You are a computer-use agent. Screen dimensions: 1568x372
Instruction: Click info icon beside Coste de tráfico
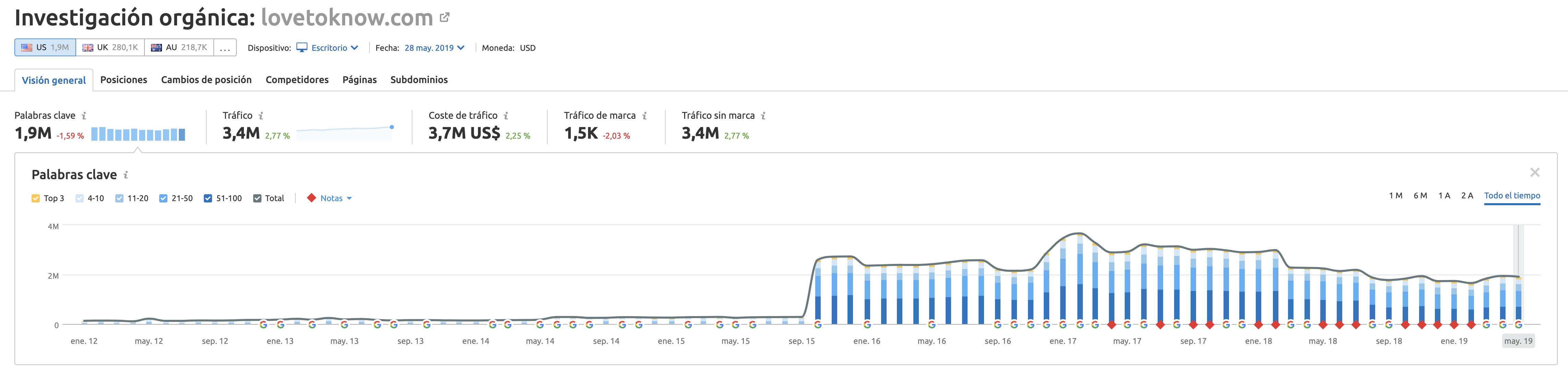click(x=506, y=116)
